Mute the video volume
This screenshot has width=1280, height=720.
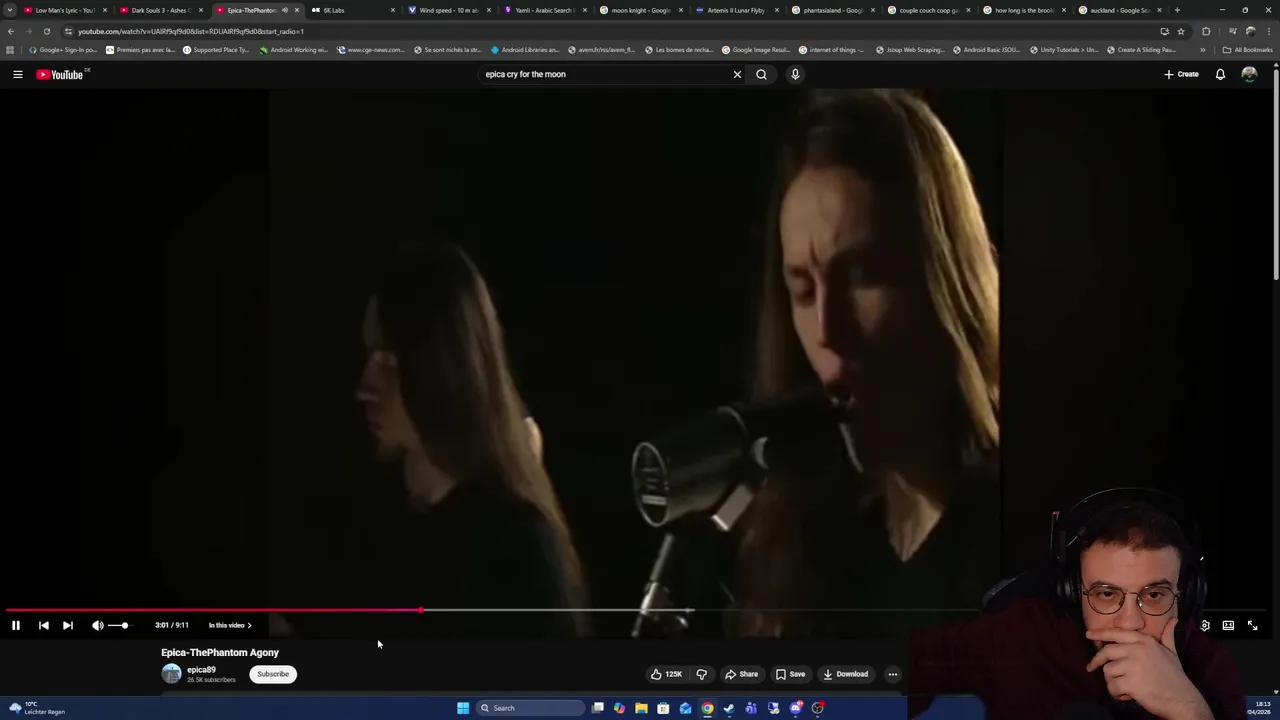tap(98, 625)
